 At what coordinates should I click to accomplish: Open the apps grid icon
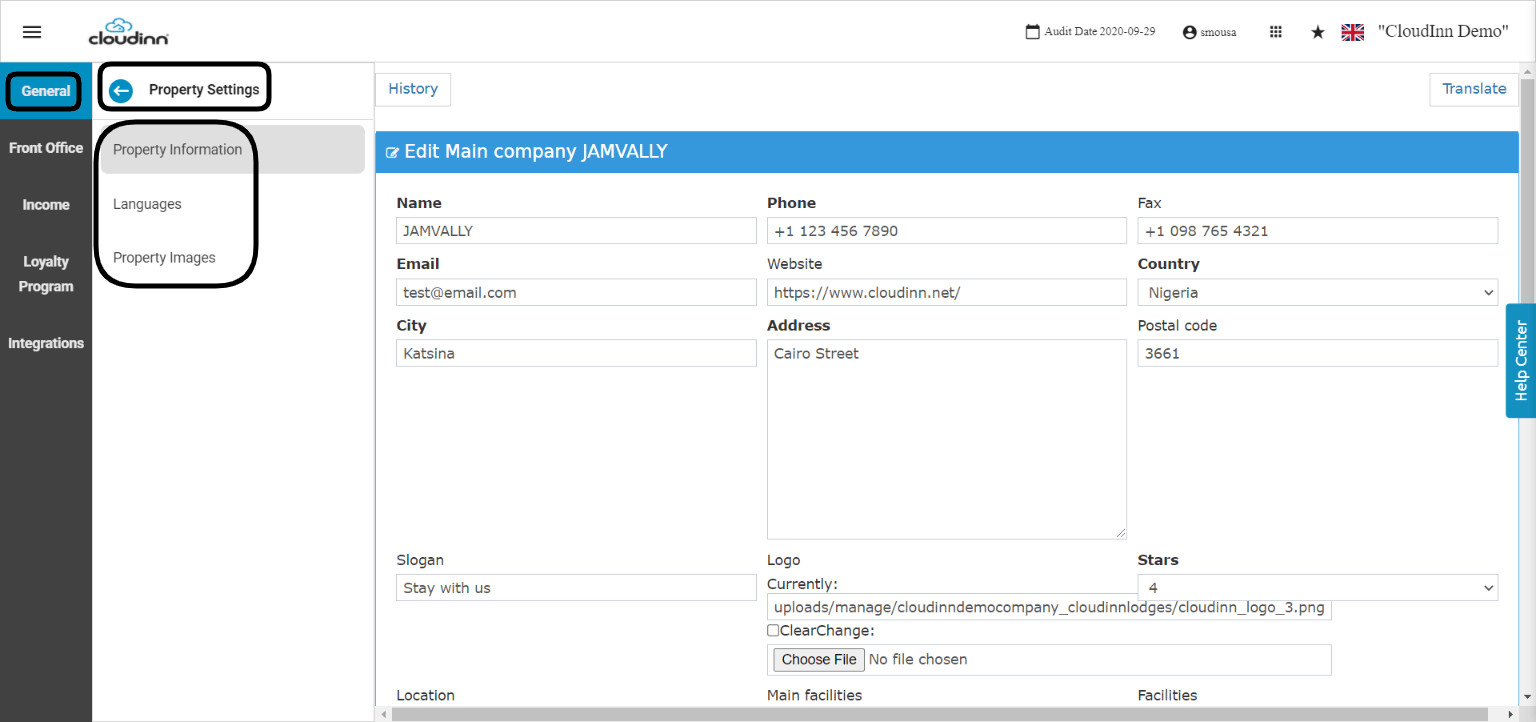click(1276, 32)
